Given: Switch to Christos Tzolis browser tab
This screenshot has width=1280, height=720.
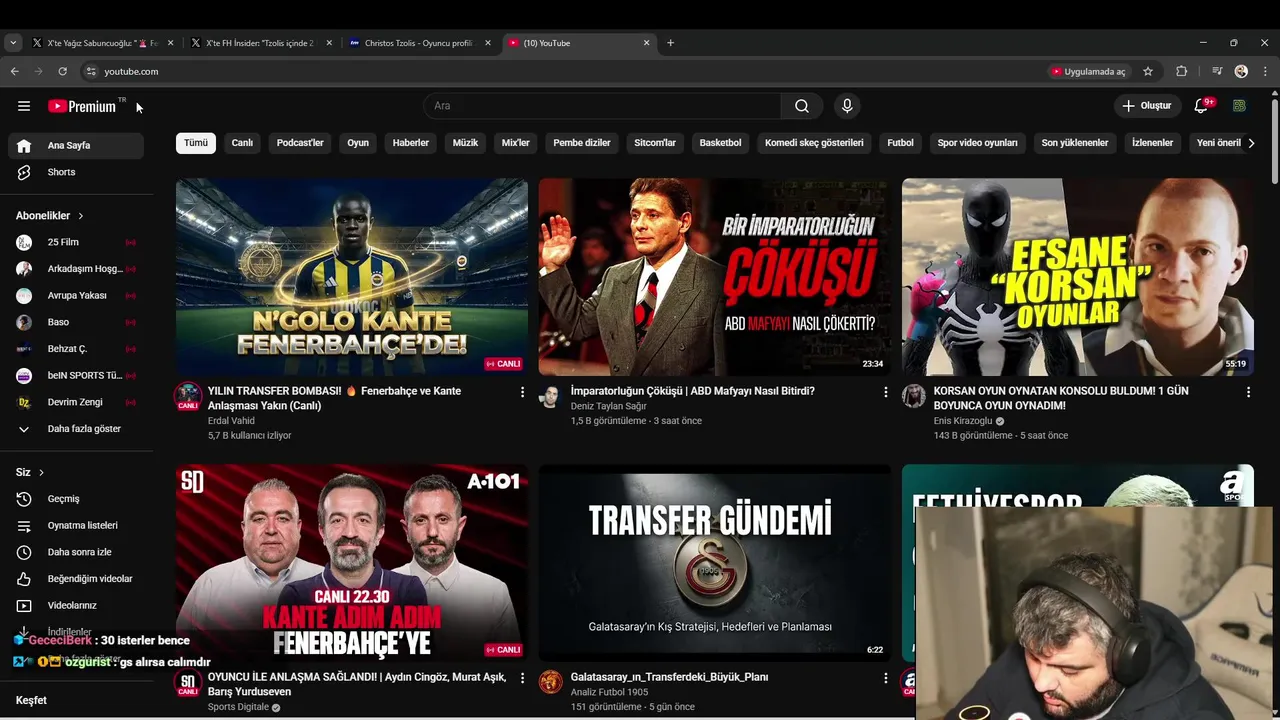Looking at the screenshot, I should 418,43.
